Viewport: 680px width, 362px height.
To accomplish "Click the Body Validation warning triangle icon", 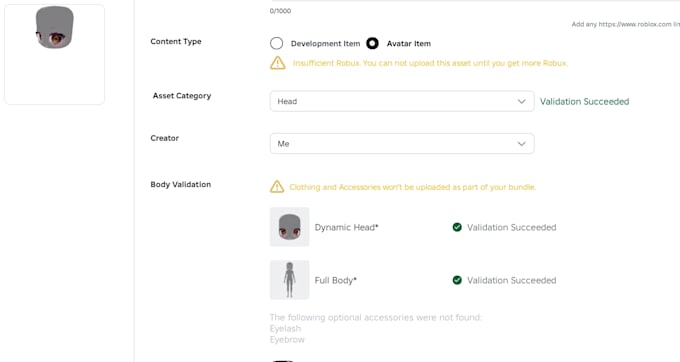I will point(277,187).
